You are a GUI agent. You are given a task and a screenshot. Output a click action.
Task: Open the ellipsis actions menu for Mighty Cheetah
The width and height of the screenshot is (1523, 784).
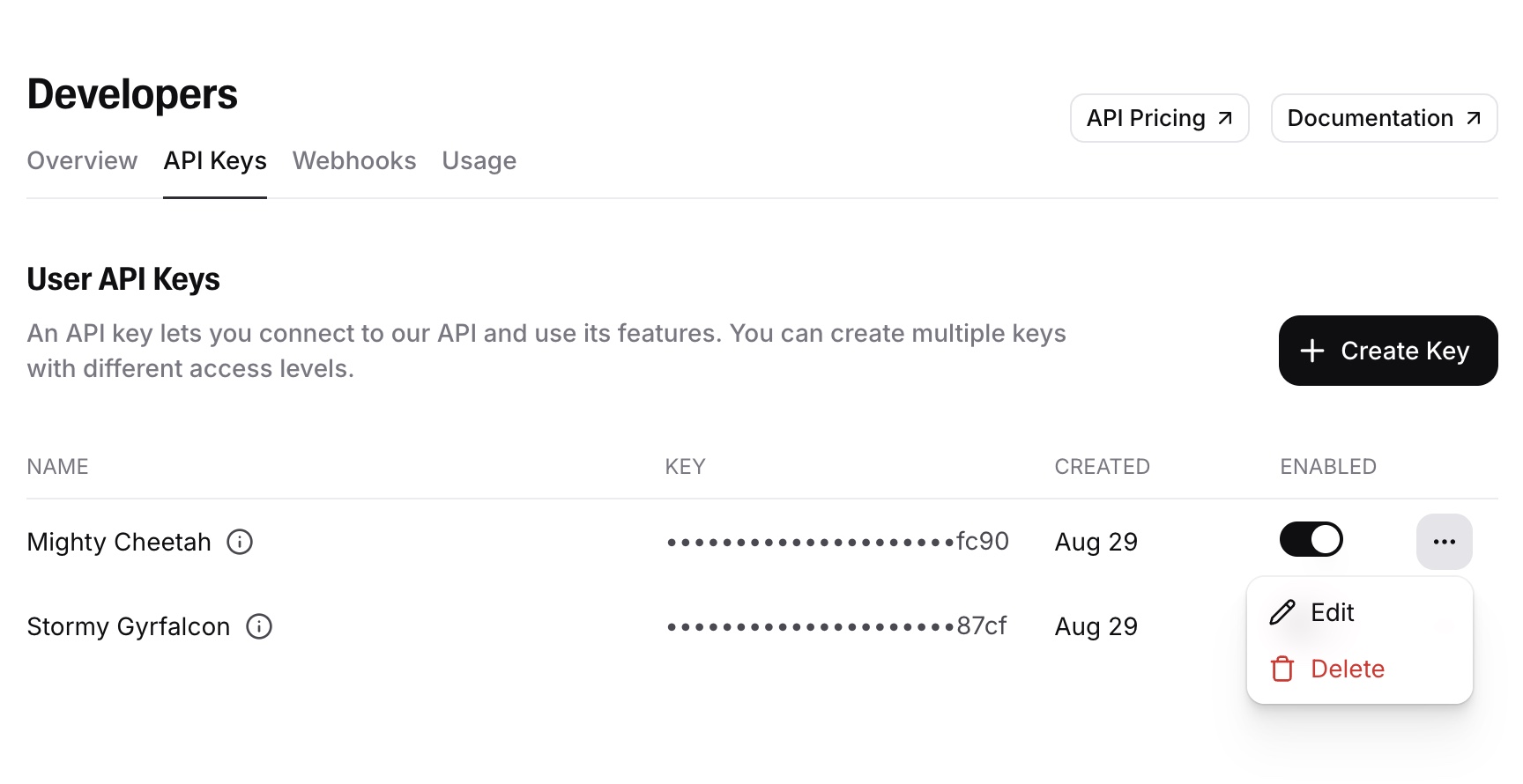[x=1444, y=542]
